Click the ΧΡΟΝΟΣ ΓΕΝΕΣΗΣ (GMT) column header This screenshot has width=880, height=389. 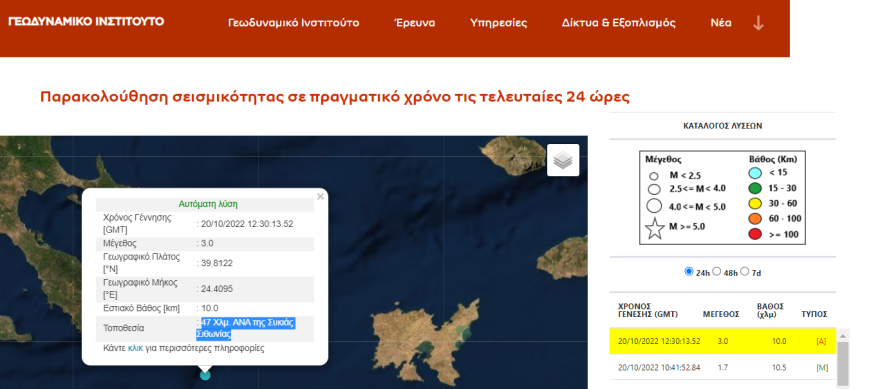pos(648,310)
